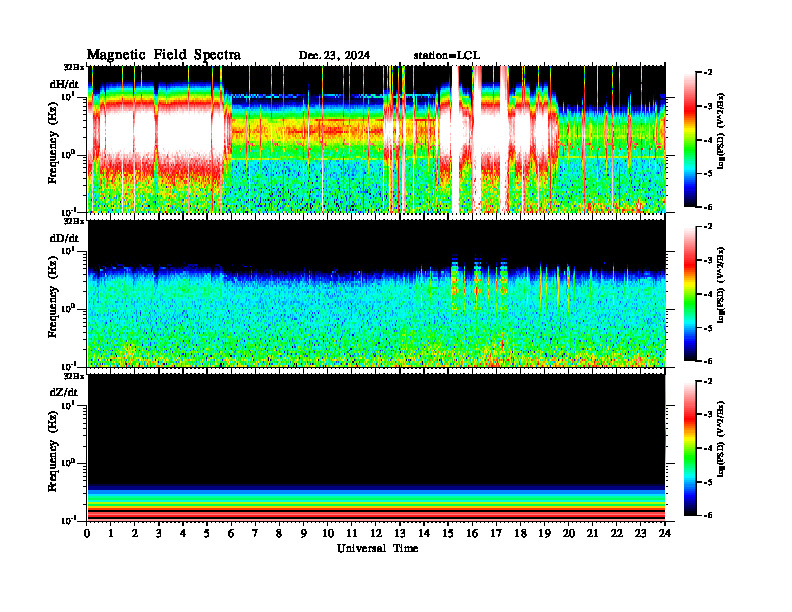
Task: Click hour "2" on the Universal Time axis
Action: click(x=134, y=534)
